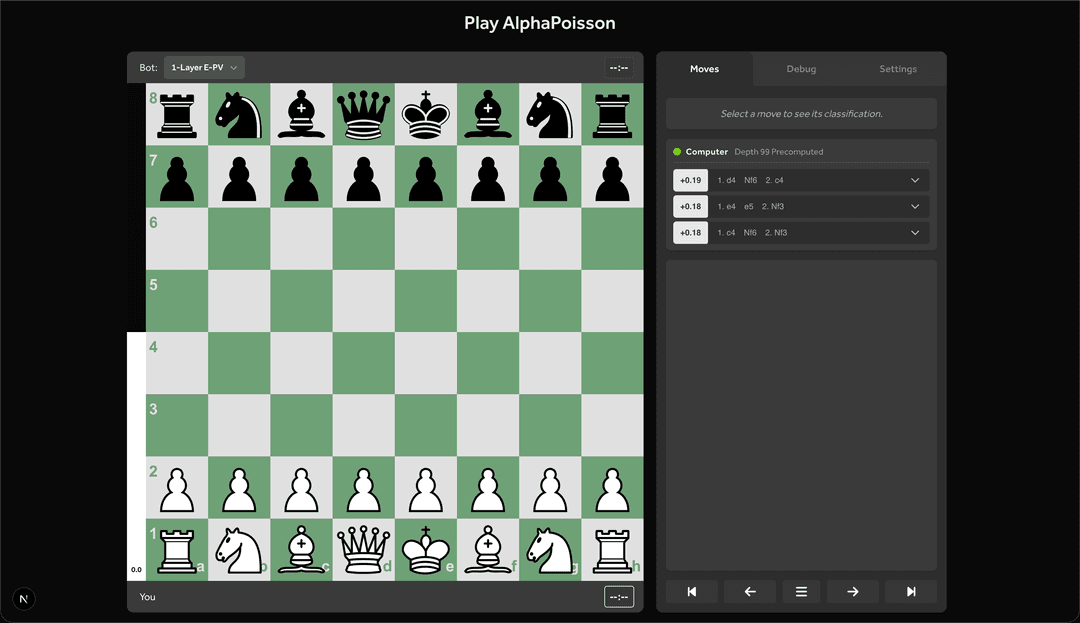This screenshot has width=1080, height=623.
Task: Jump to the last move
Action: 910,591
